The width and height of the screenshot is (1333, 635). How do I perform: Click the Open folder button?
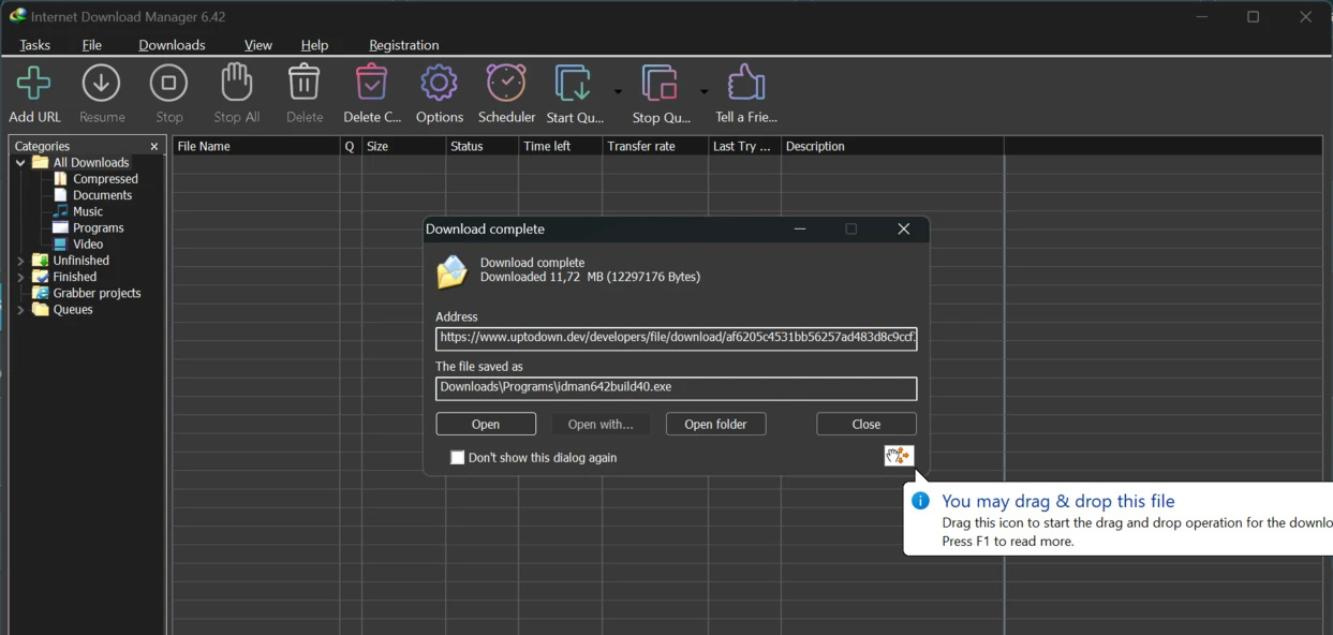(715, 424)
